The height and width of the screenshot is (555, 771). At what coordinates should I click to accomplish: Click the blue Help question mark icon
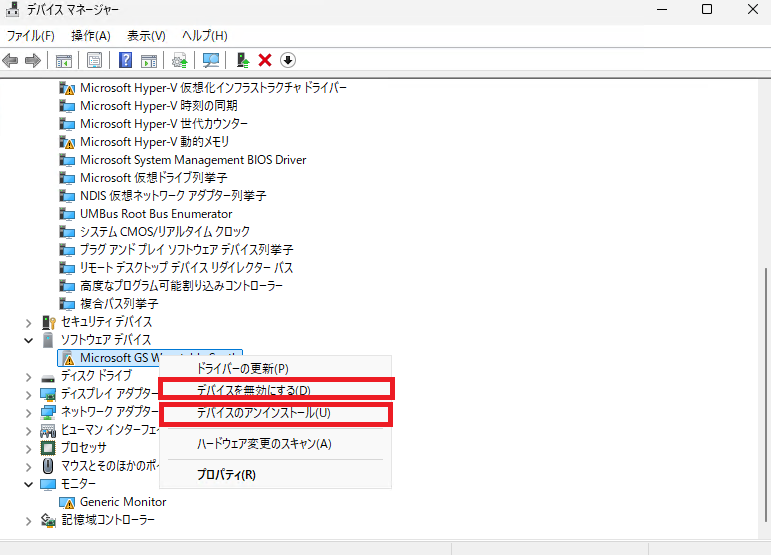[x=125, y=60]
